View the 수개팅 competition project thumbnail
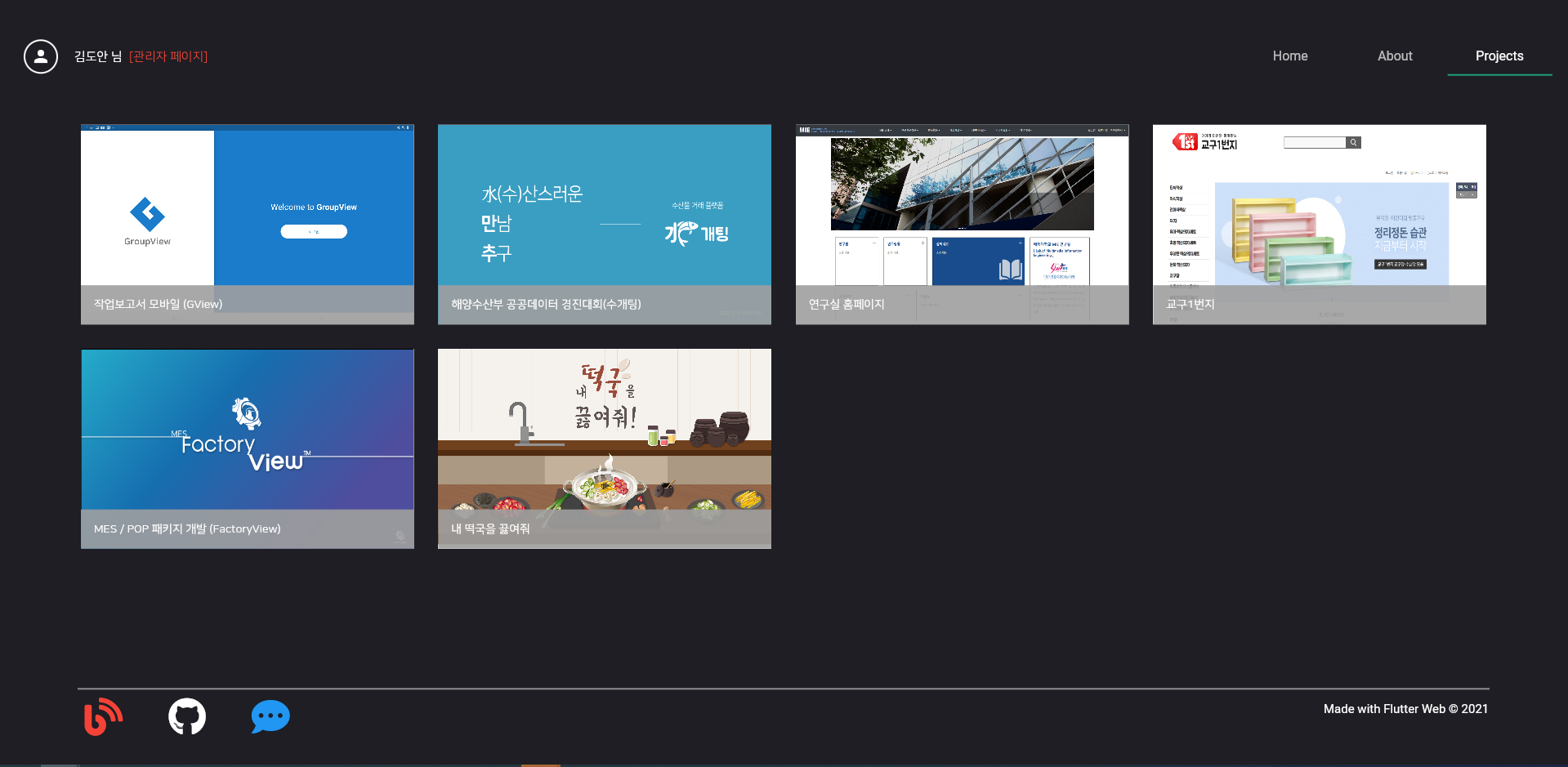 pyautogui.click(x=604, y=224)
